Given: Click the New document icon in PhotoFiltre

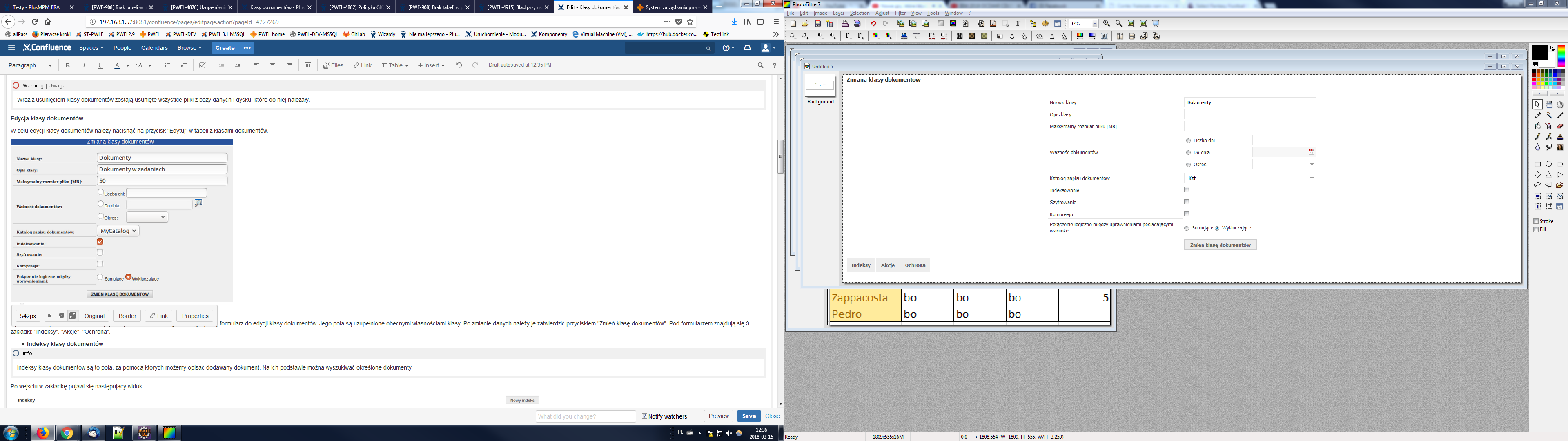Looking at the screenshot, I should (x=793, y=24).
